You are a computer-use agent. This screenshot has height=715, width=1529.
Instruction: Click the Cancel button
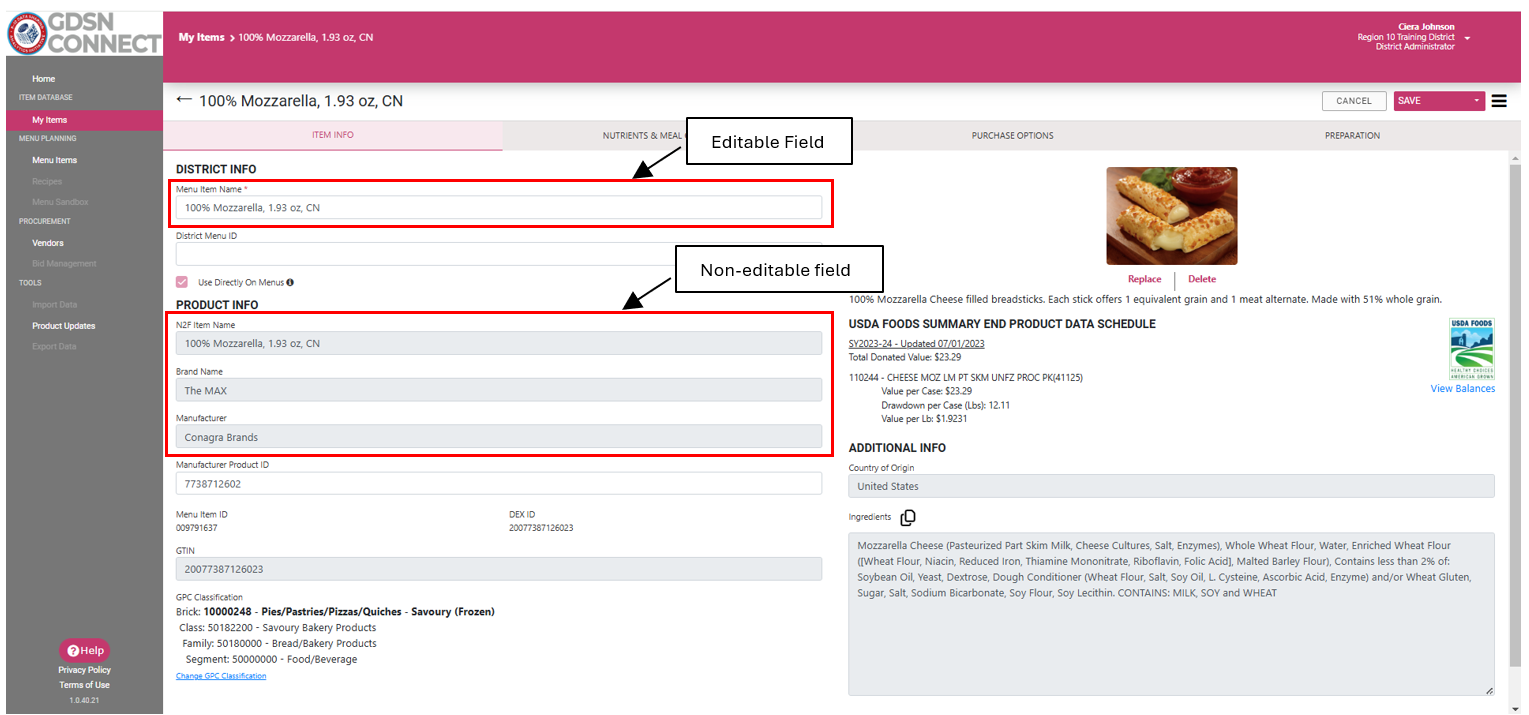pos(1354,101)
